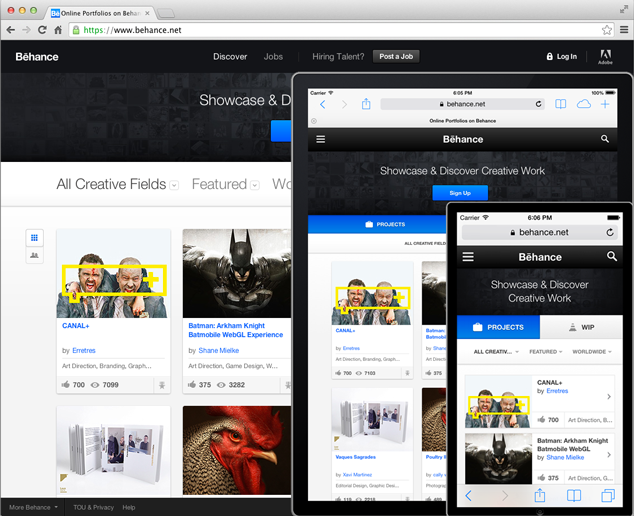Viewport: 634px width, 516px height.
Task: Tap iPad Safari share icon
Action: pyautogui.click(x=366, y=104)
